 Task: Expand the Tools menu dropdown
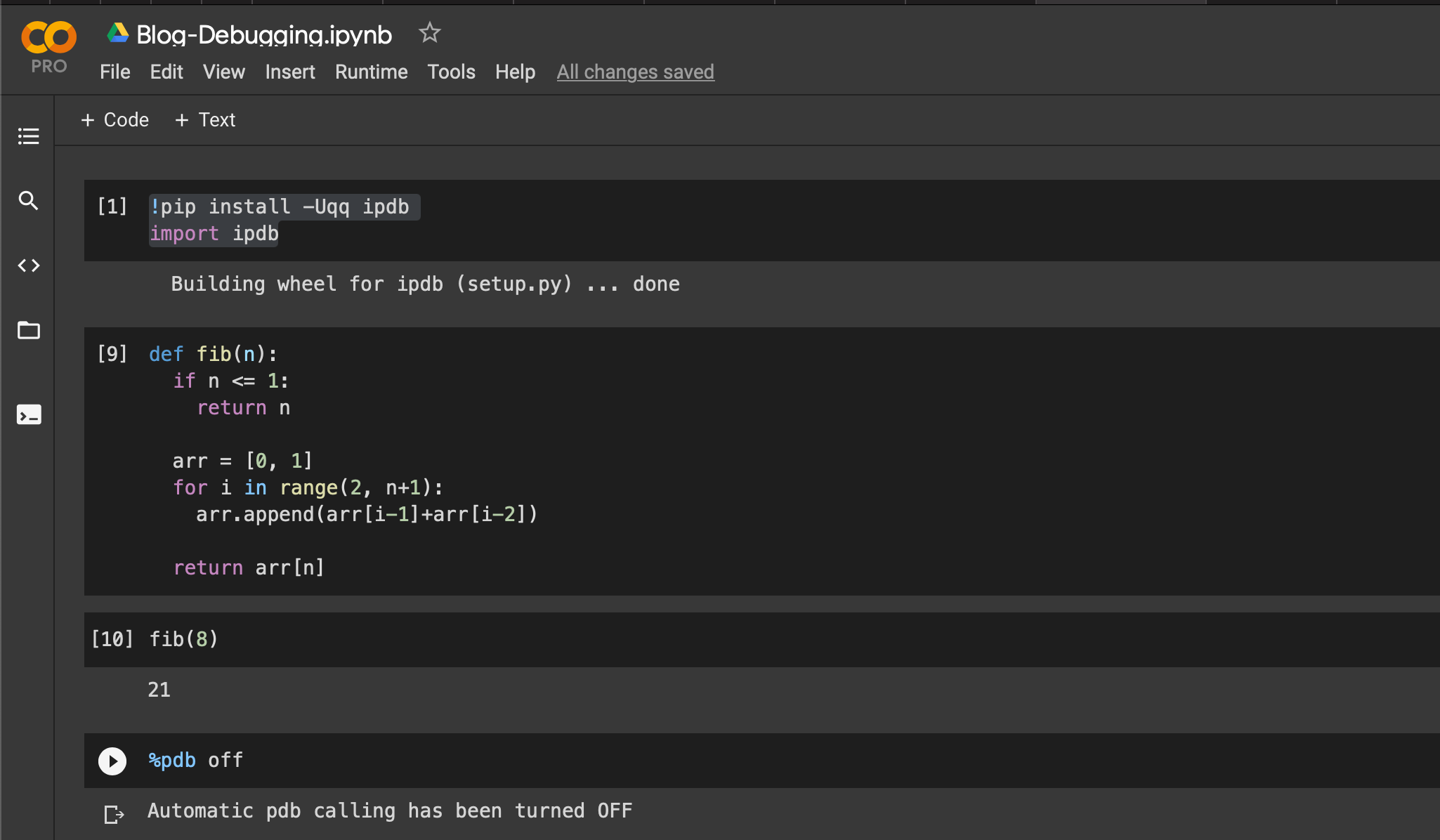450,71
